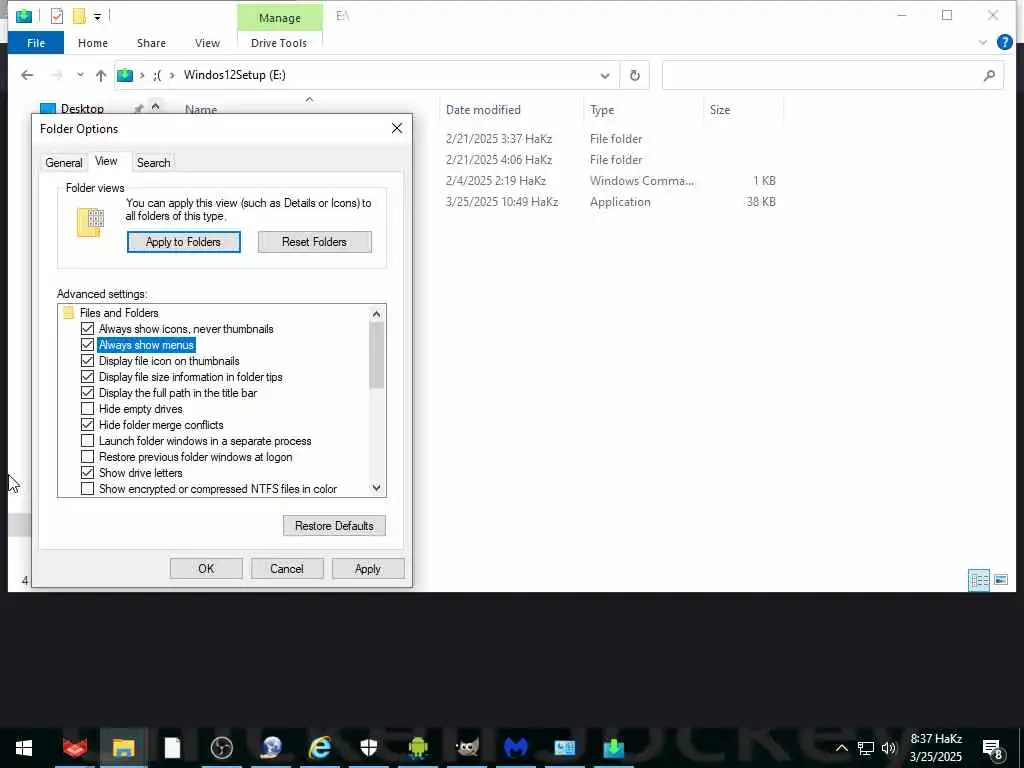Click the Advanced settings scroll up arrow
1024x768 pixels.
coord(376,314)
